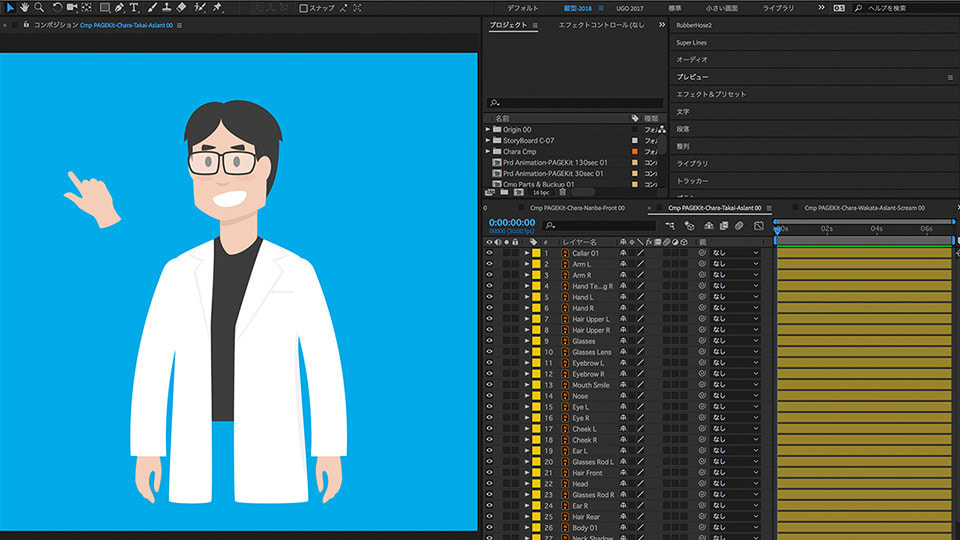Select the Pen tool
Screen dimensions: 960x540
(120, 7)
